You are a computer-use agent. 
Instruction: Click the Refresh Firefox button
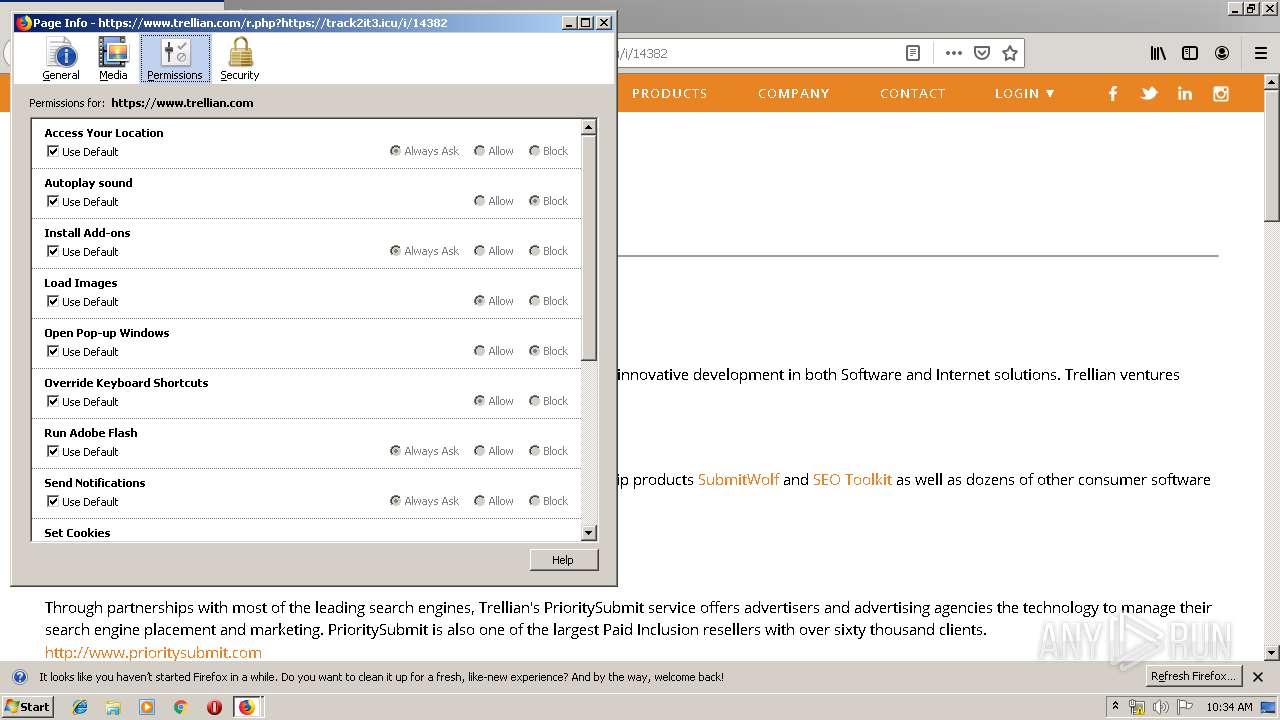click(1193, 677)
